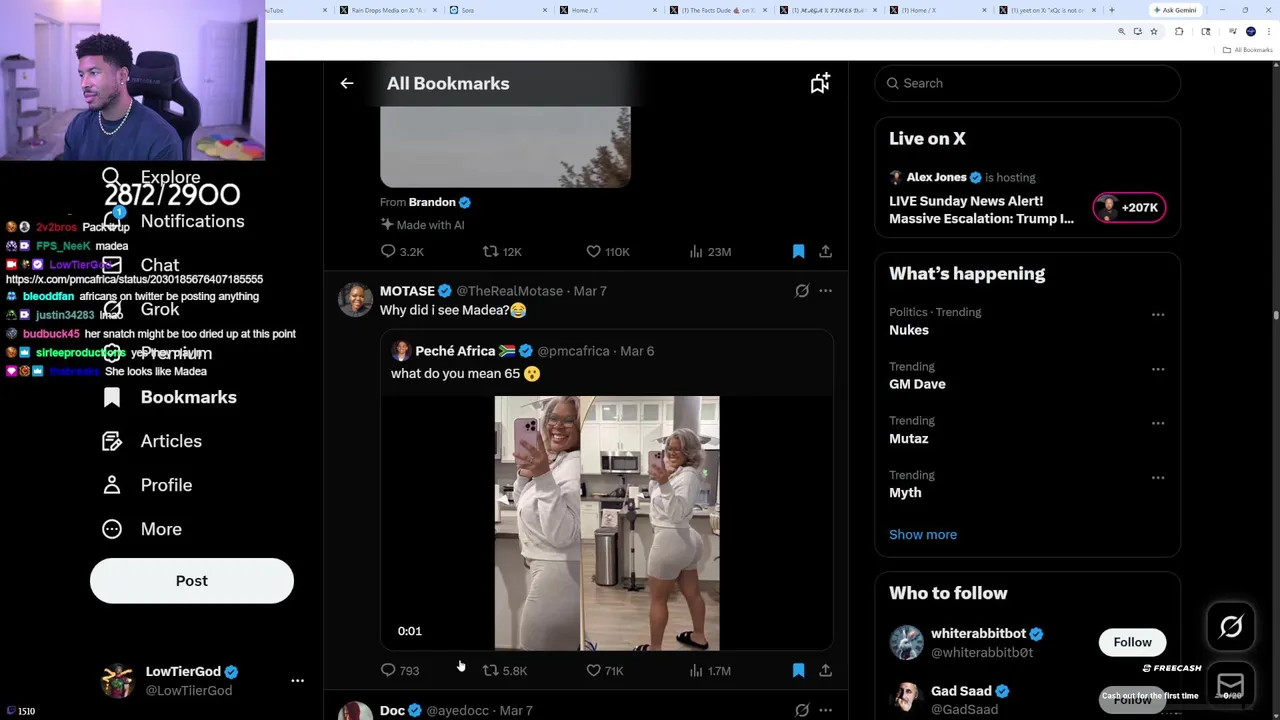Open the Articles sidebar item

[x=152, y=441]
